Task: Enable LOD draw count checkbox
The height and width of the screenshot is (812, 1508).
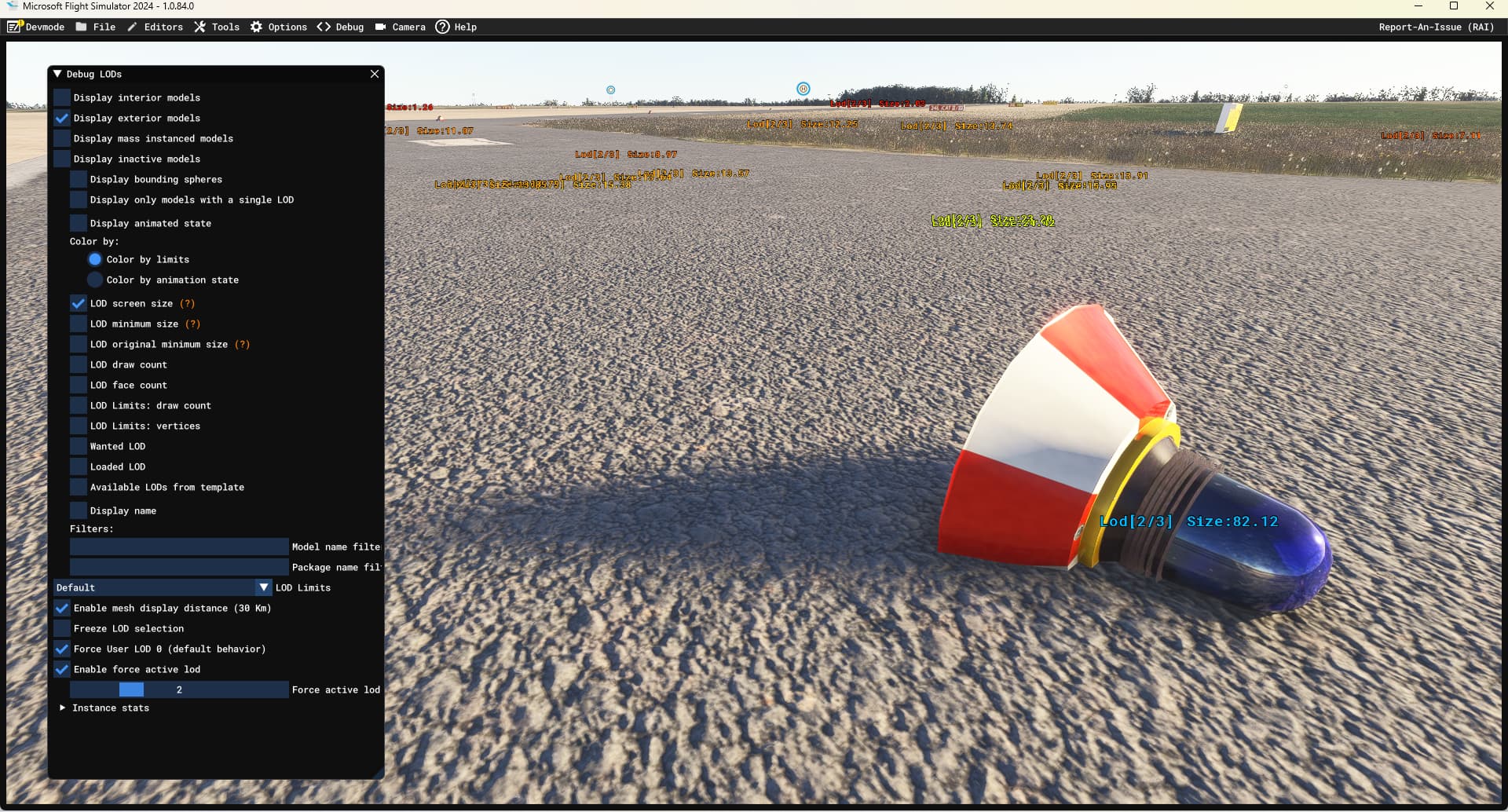Action: pos(79,364)
